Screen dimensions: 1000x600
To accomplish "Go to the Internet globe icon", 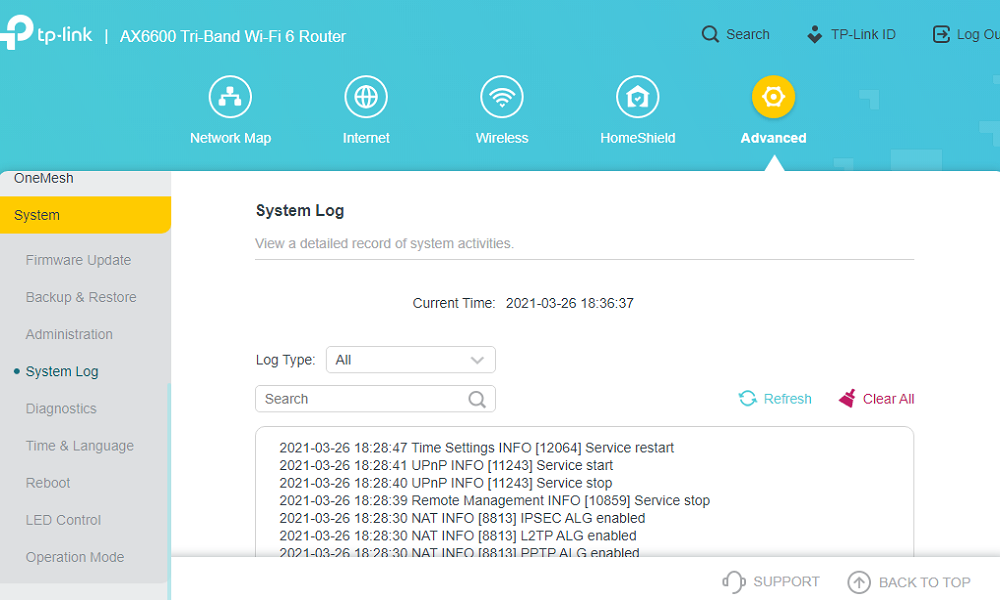I will (366, 97).
